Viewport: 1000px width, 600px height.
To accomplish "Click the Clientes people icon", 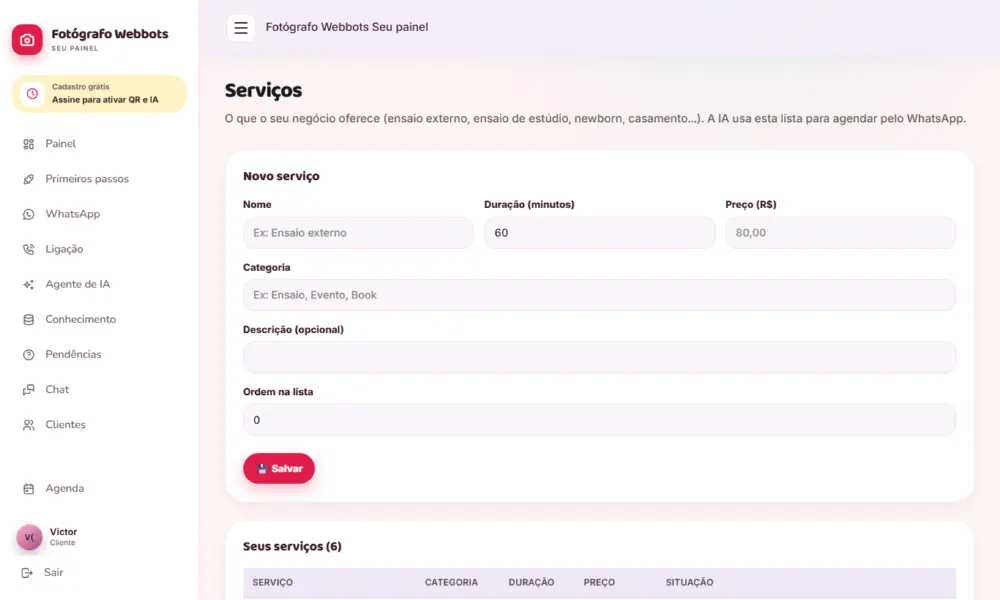I will pos(29,425).
